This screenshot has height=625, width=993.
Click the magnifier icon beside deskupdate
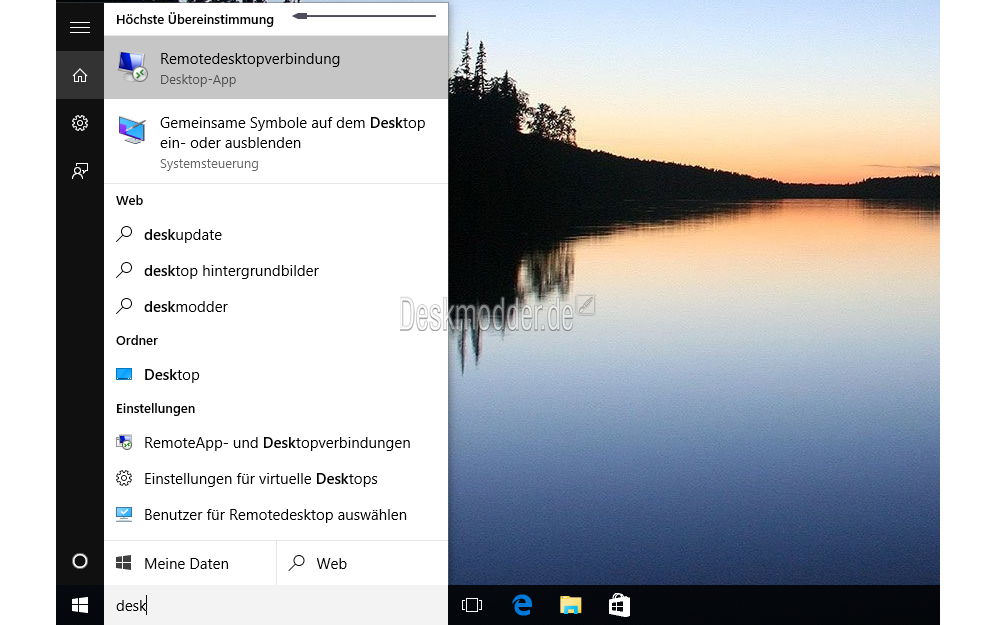125,234
